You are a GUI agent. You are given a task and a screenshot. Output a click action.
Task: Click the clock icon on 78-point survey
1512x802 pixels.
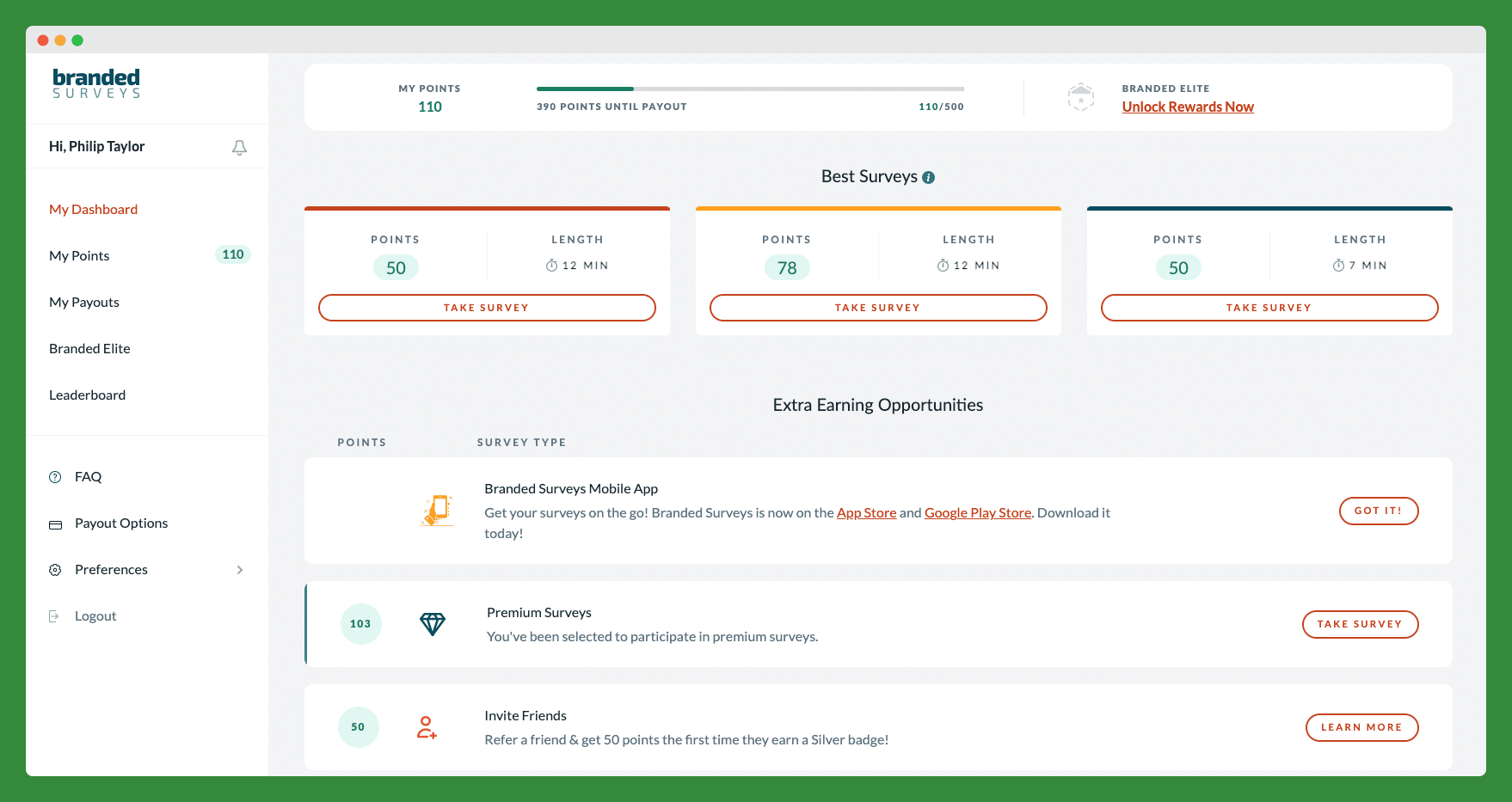(943, 266)
